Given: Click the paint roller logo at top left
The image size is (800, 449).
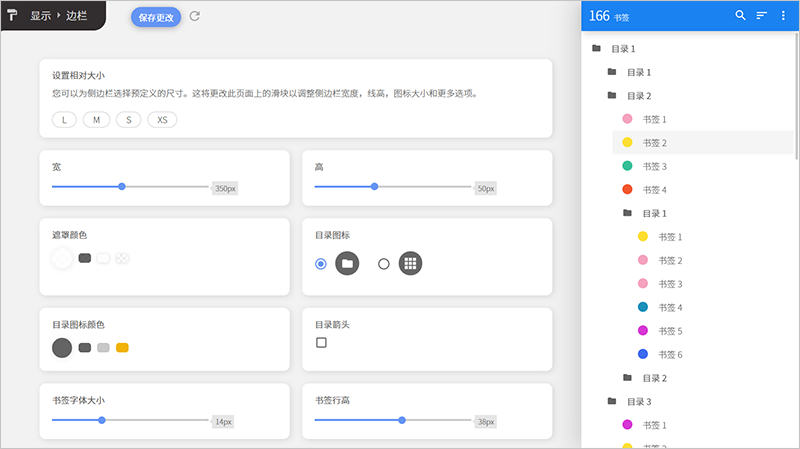Looking at the screenshot, I should 13,16.
